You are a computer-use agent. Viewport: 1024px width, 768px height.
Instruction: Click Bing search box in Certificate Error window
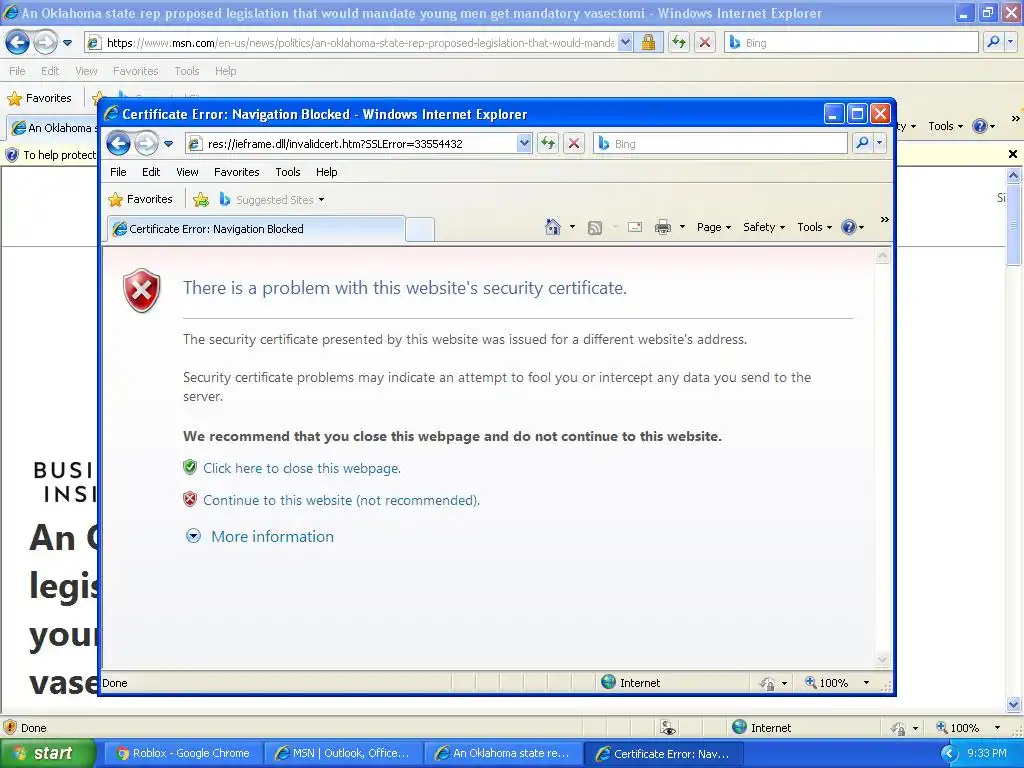pyautogui.click(x=720, y=144)
